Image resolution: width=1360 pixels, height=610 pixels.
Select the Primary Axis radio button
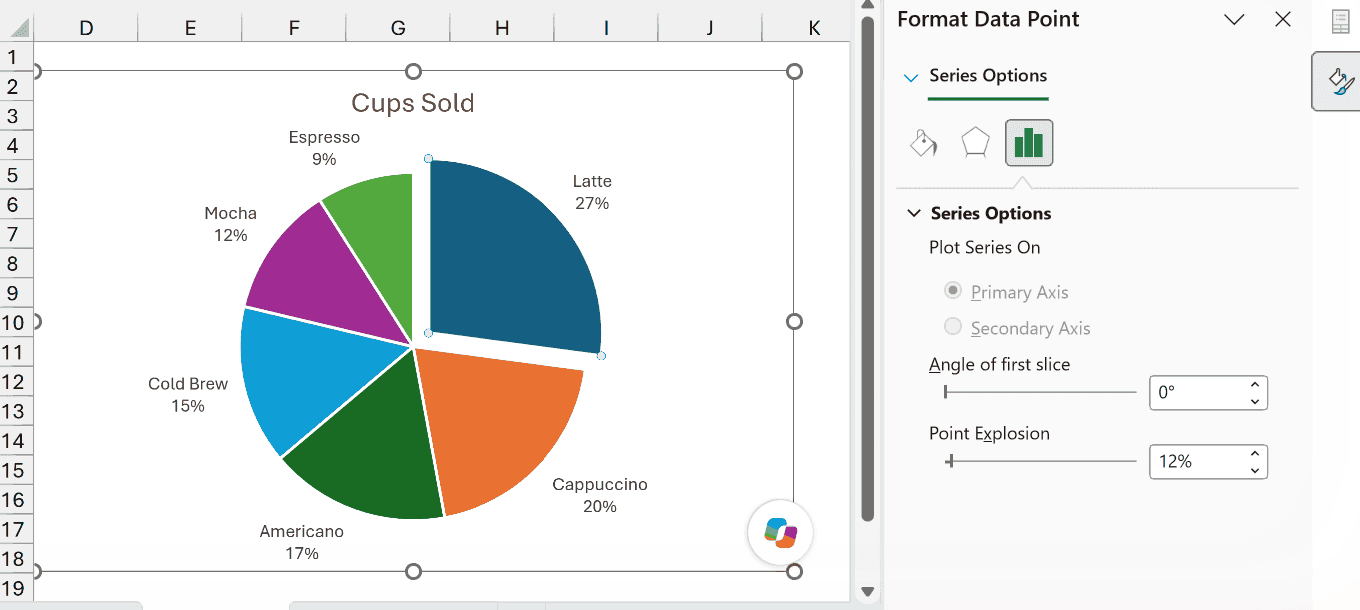pyautogui.click(x=953, y=291)
